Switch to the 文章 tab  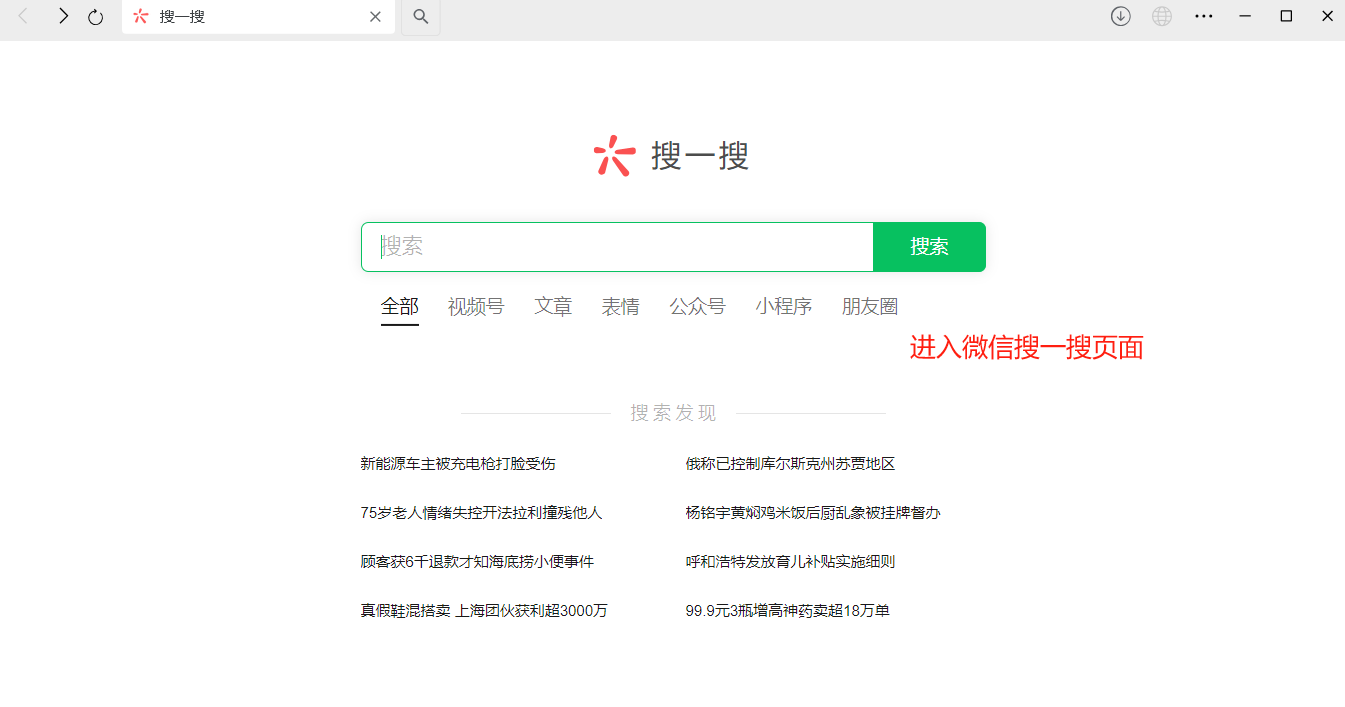coord(553,307)
